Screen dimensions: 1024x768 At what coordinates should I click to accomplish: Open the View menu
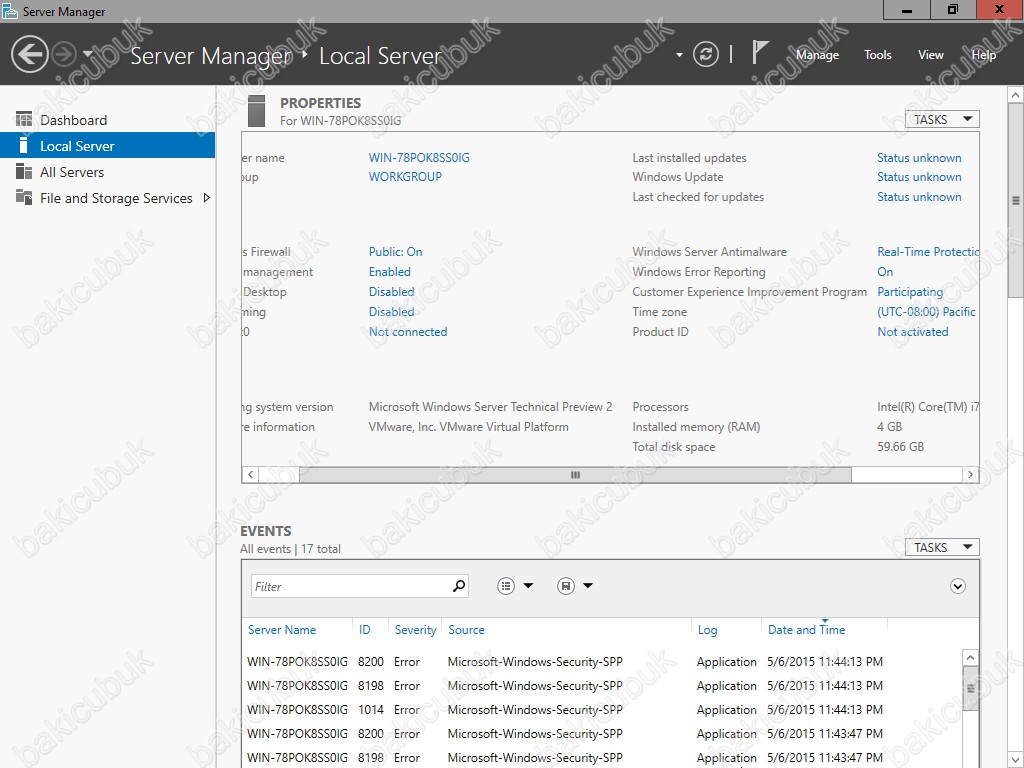point(930,55)
